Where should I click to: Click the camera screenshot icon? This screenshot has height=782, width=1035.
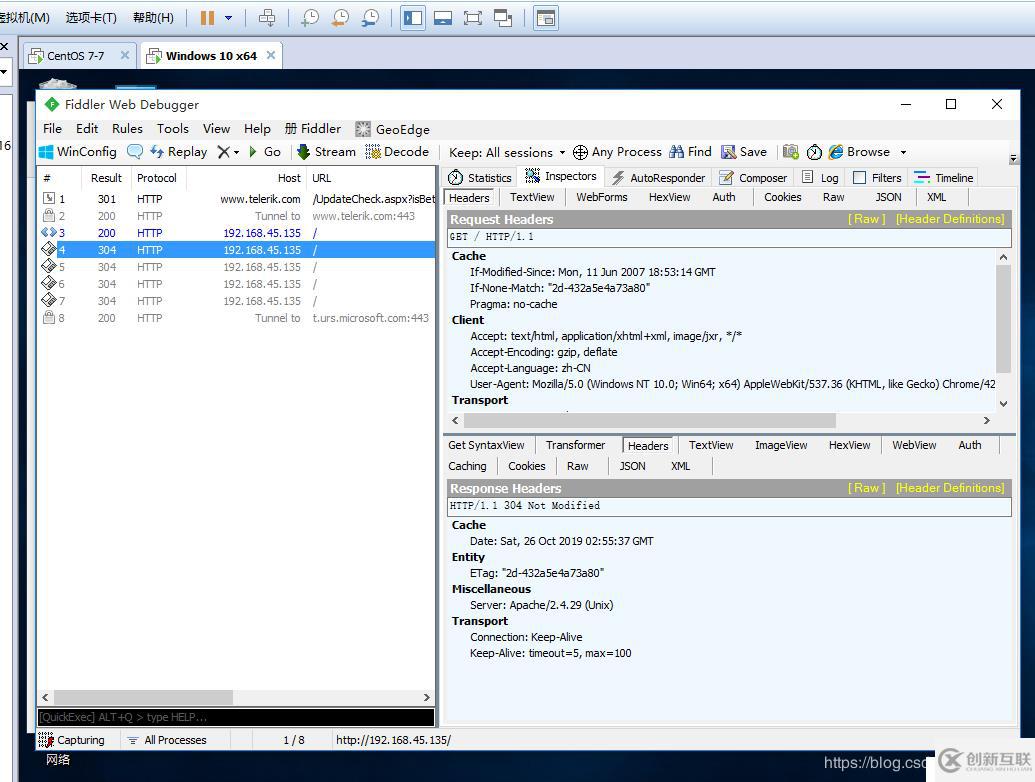tap(791, 152)
